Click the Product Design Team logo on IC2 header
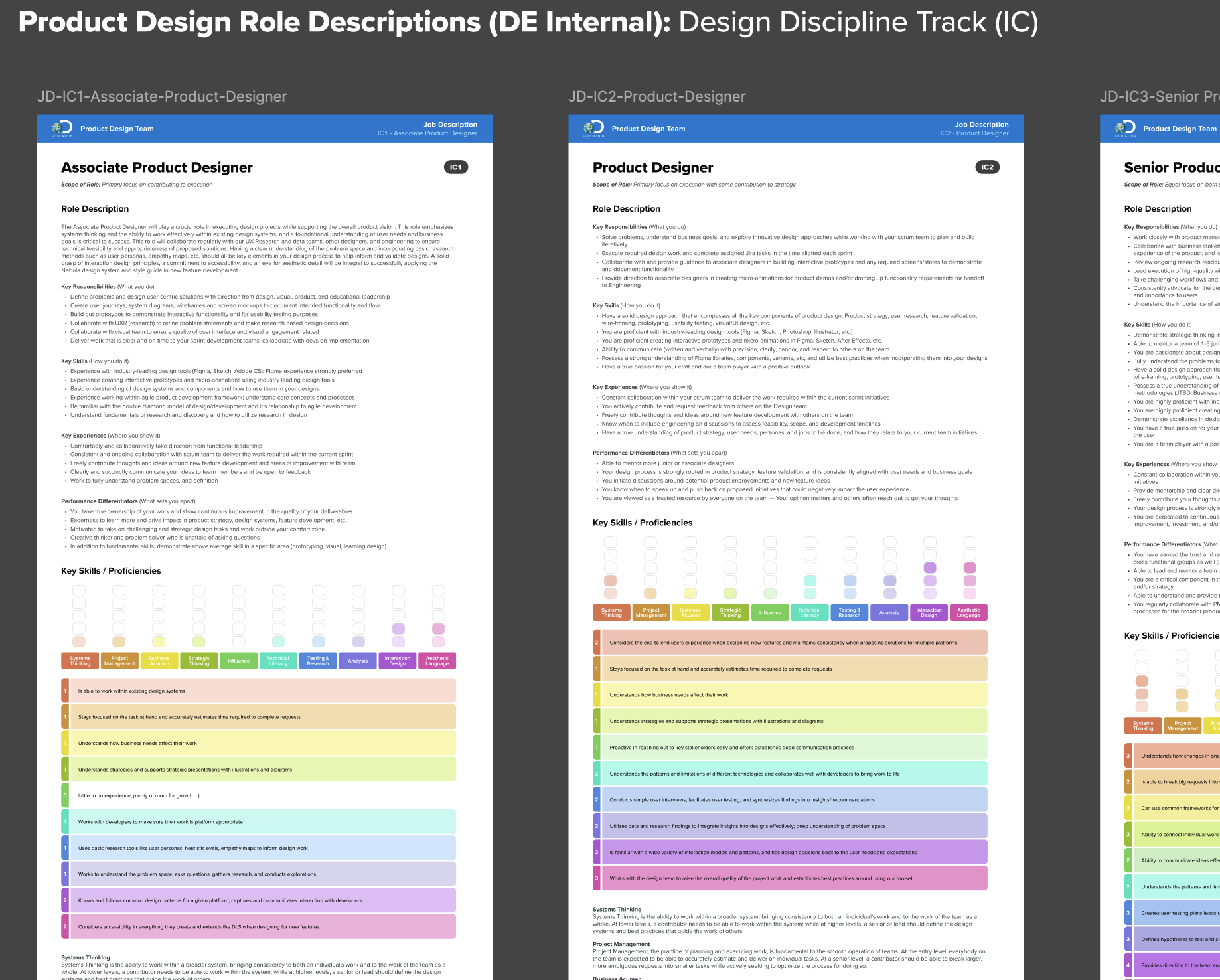Image resolution: width=1220 pixels, height=980 pixels. (x=594, y=128)
